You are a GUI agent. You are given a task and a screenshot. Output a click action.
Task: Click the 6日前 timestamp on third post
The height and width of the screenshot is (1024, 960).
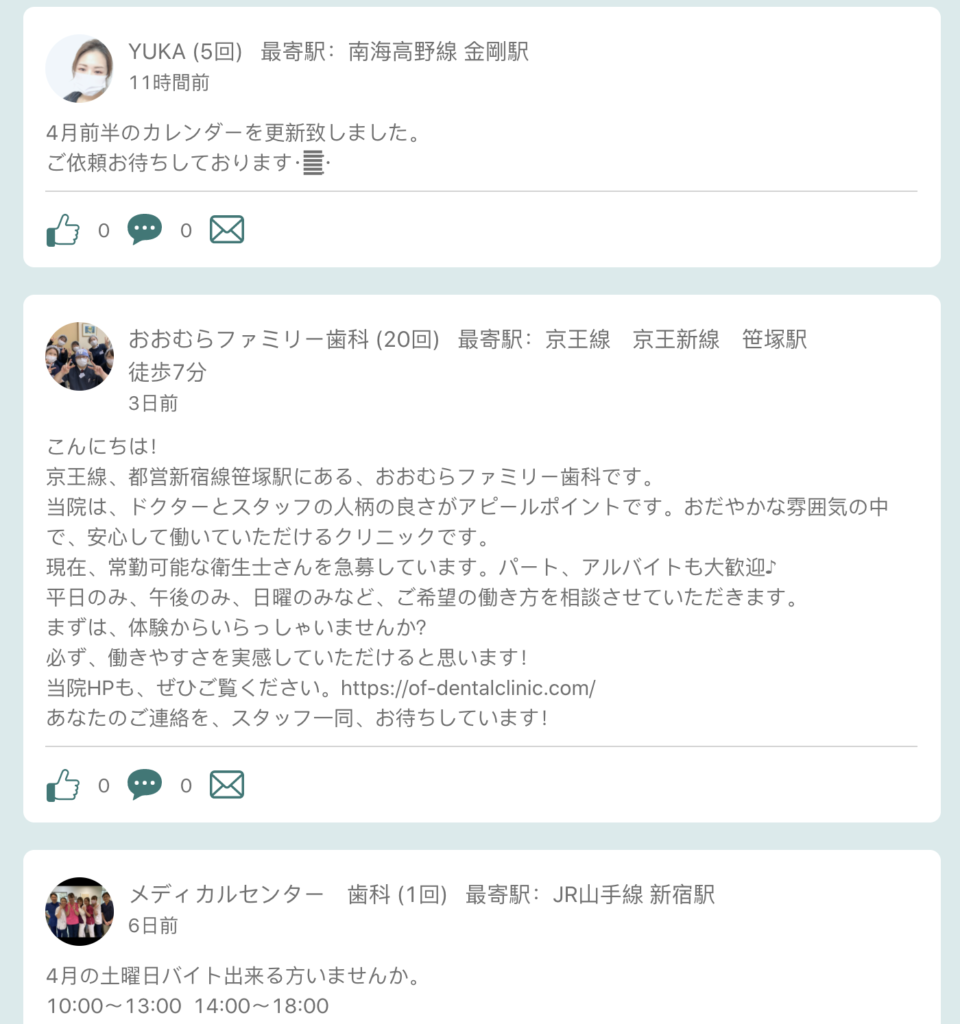[153, 925]
